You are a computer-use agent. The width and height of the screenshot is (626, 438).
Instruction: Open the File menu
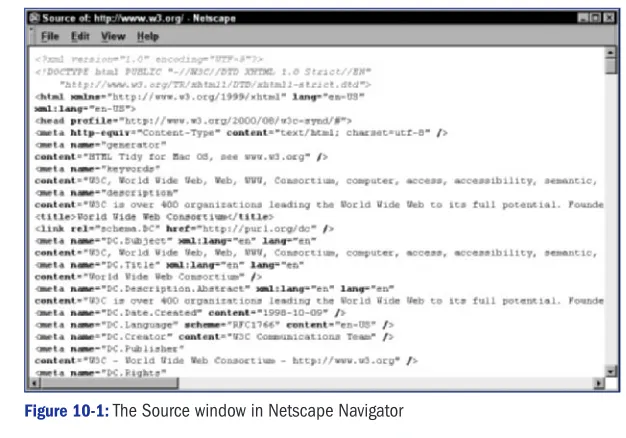coord(50,37)
